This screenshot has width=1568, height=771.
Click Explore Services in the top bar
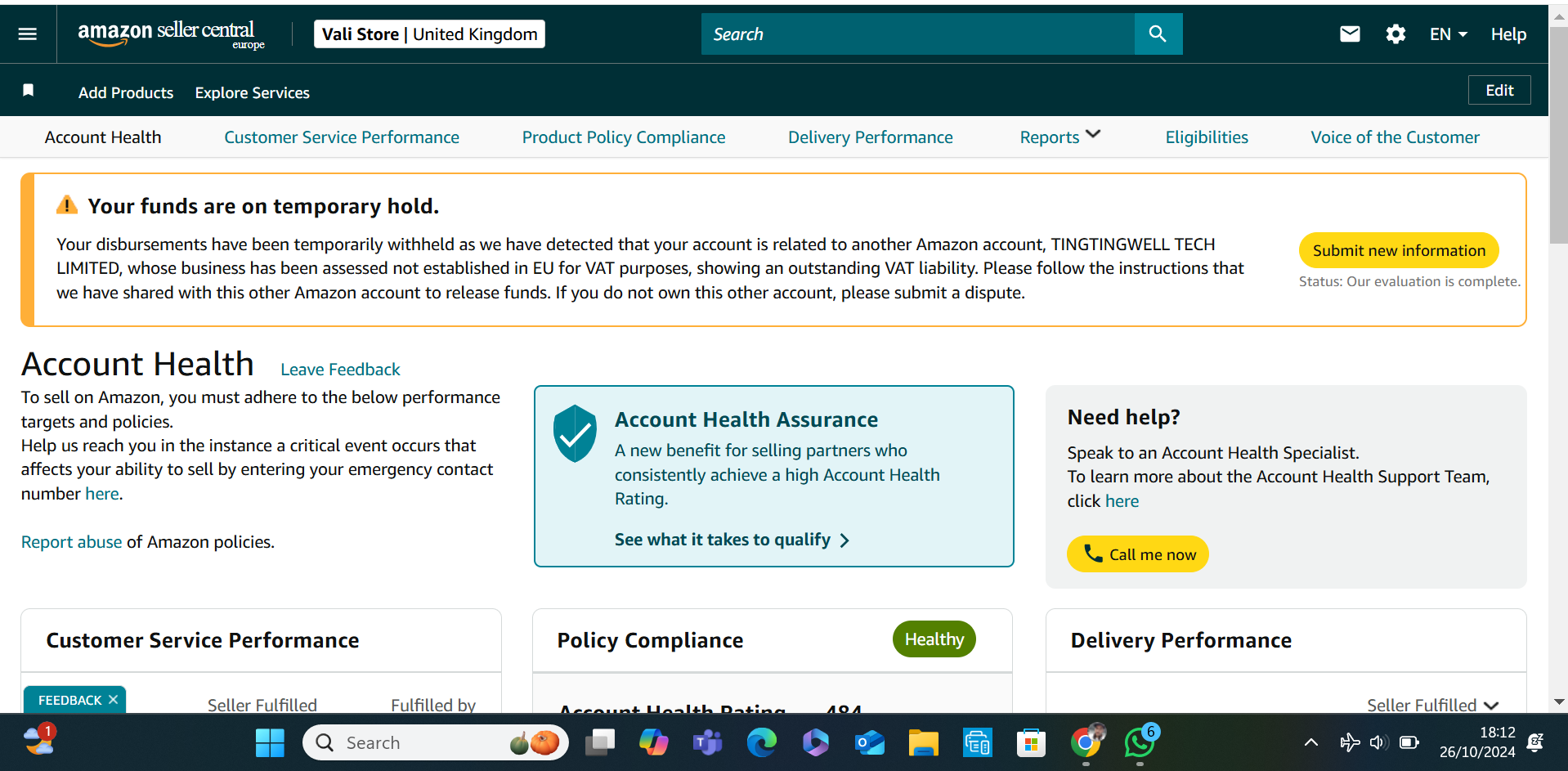252,92
